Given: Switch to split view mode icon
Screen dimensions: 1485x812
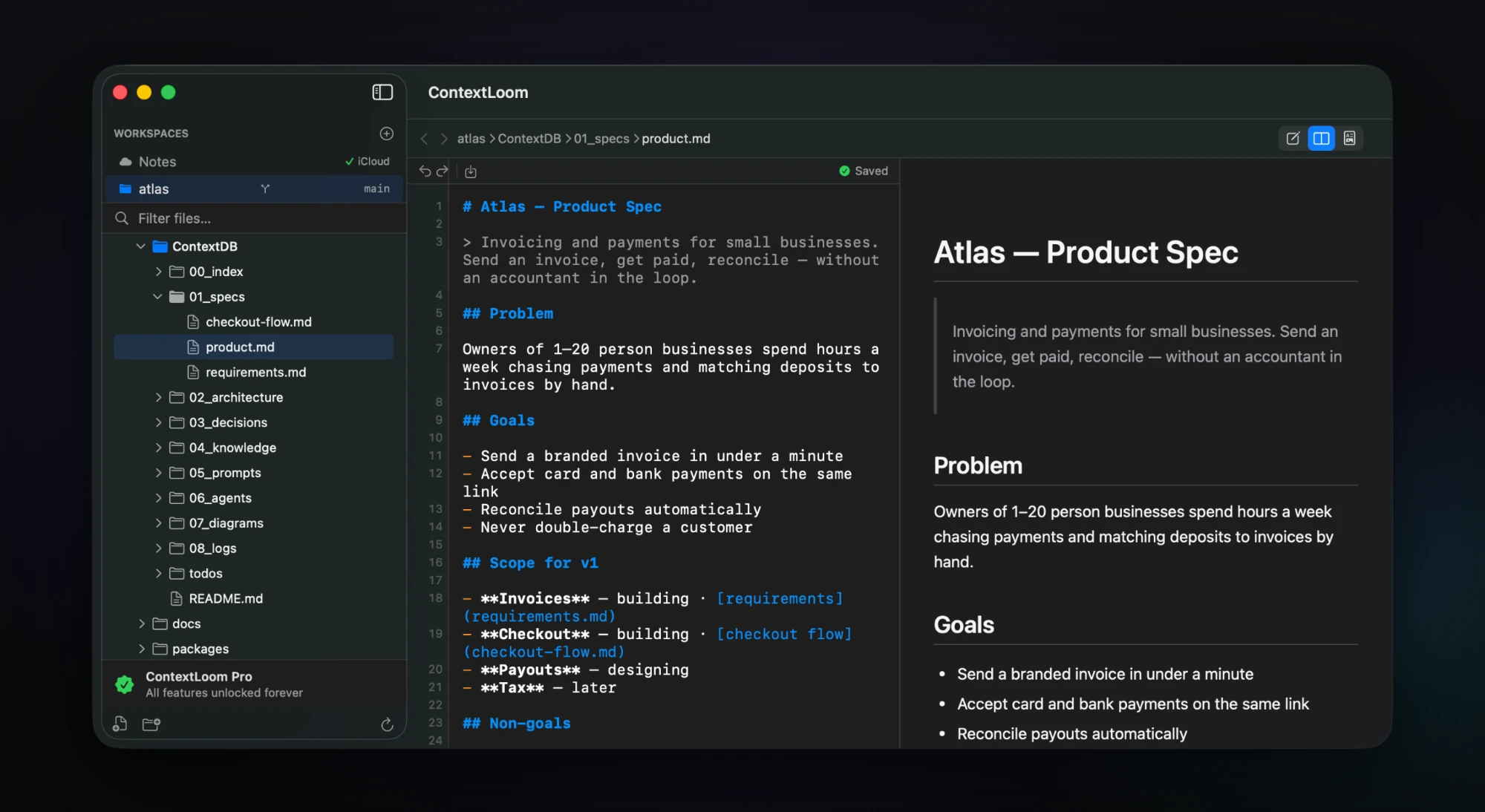Looking at the screenshot, I should (1322, 138).
